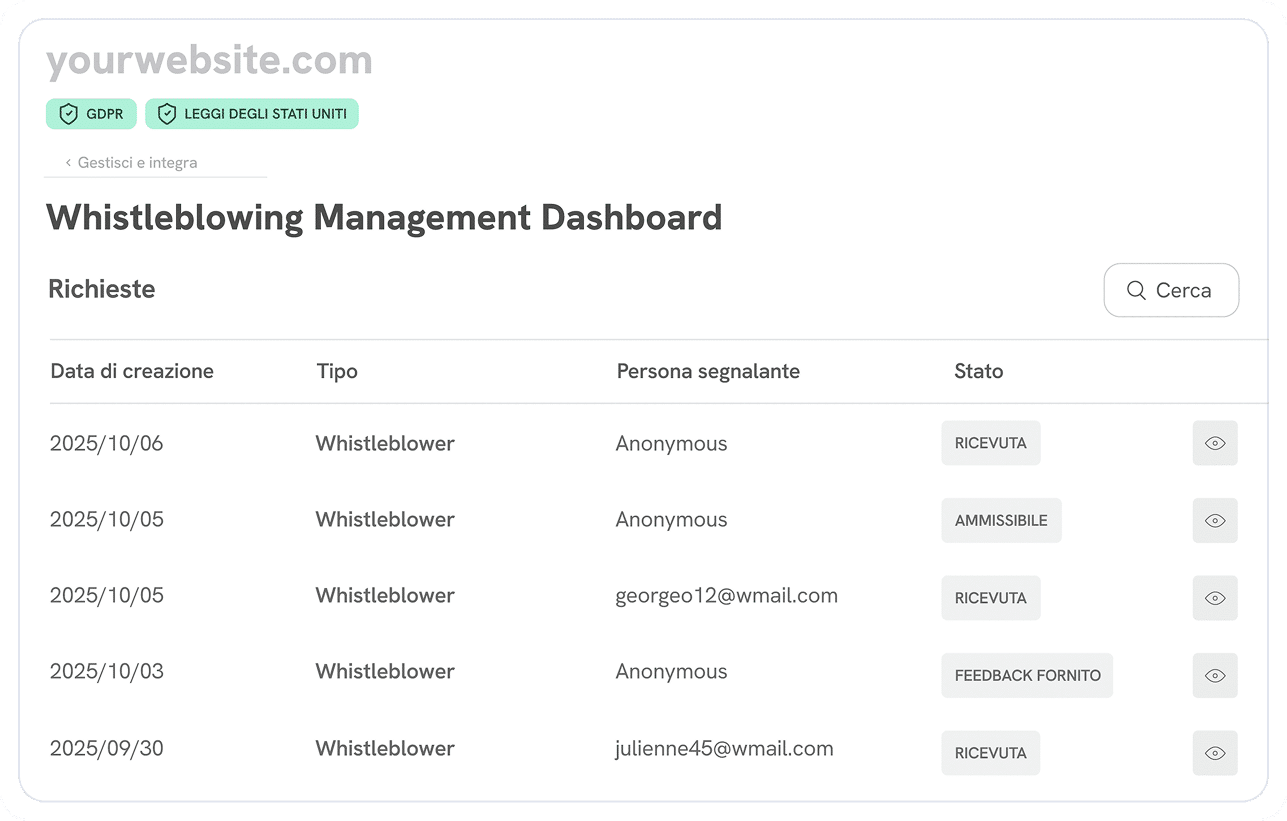Open the georgeo12@wmail.com report eye icon
The image size is (1287, 821).
[x=1215, y=598]
